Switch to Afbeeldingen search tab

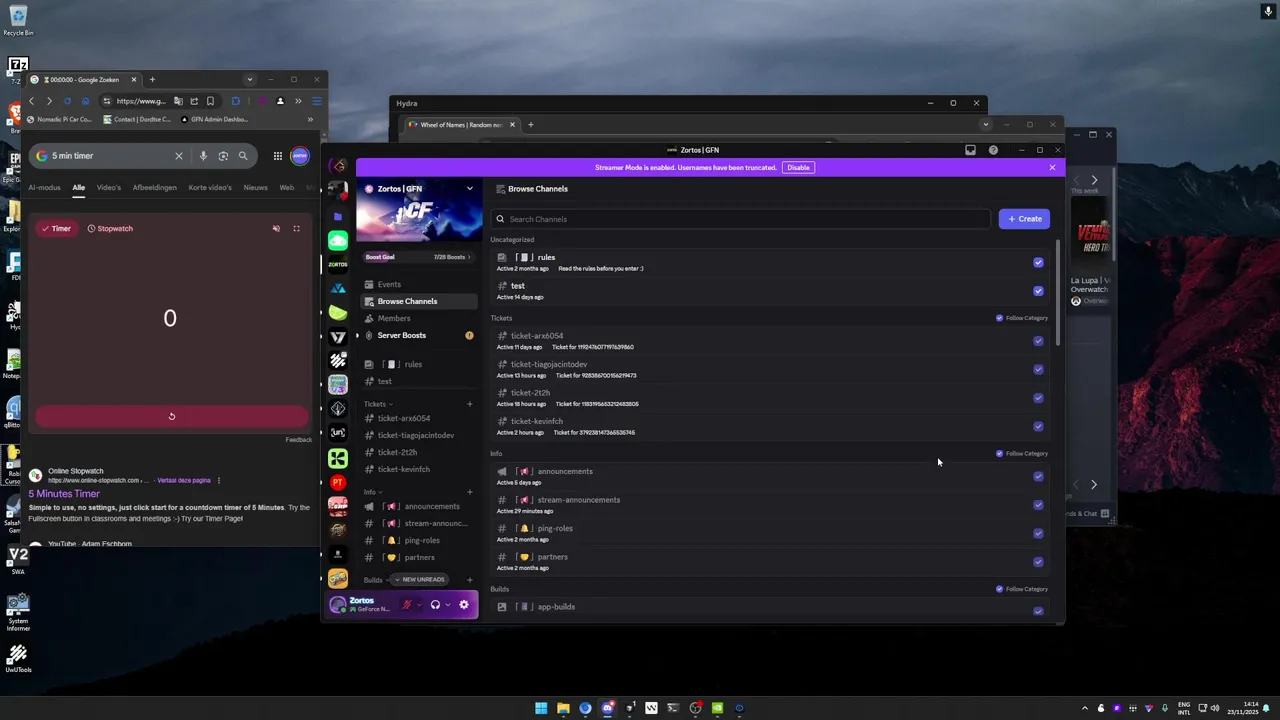pos(155,187)
